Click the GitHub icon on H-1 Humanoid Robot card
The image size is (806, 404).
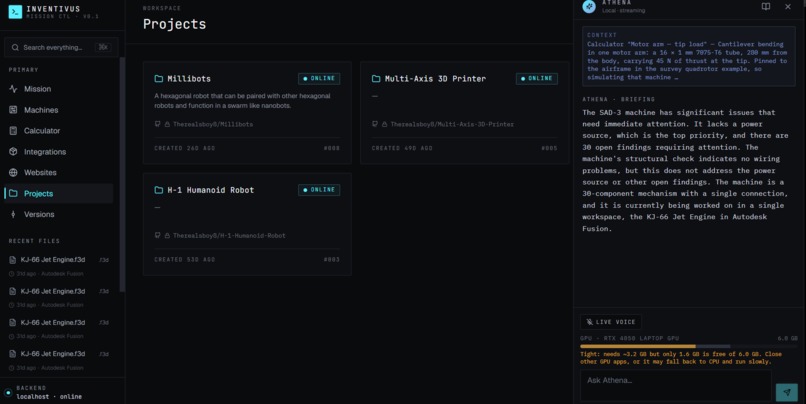[158, 235]
